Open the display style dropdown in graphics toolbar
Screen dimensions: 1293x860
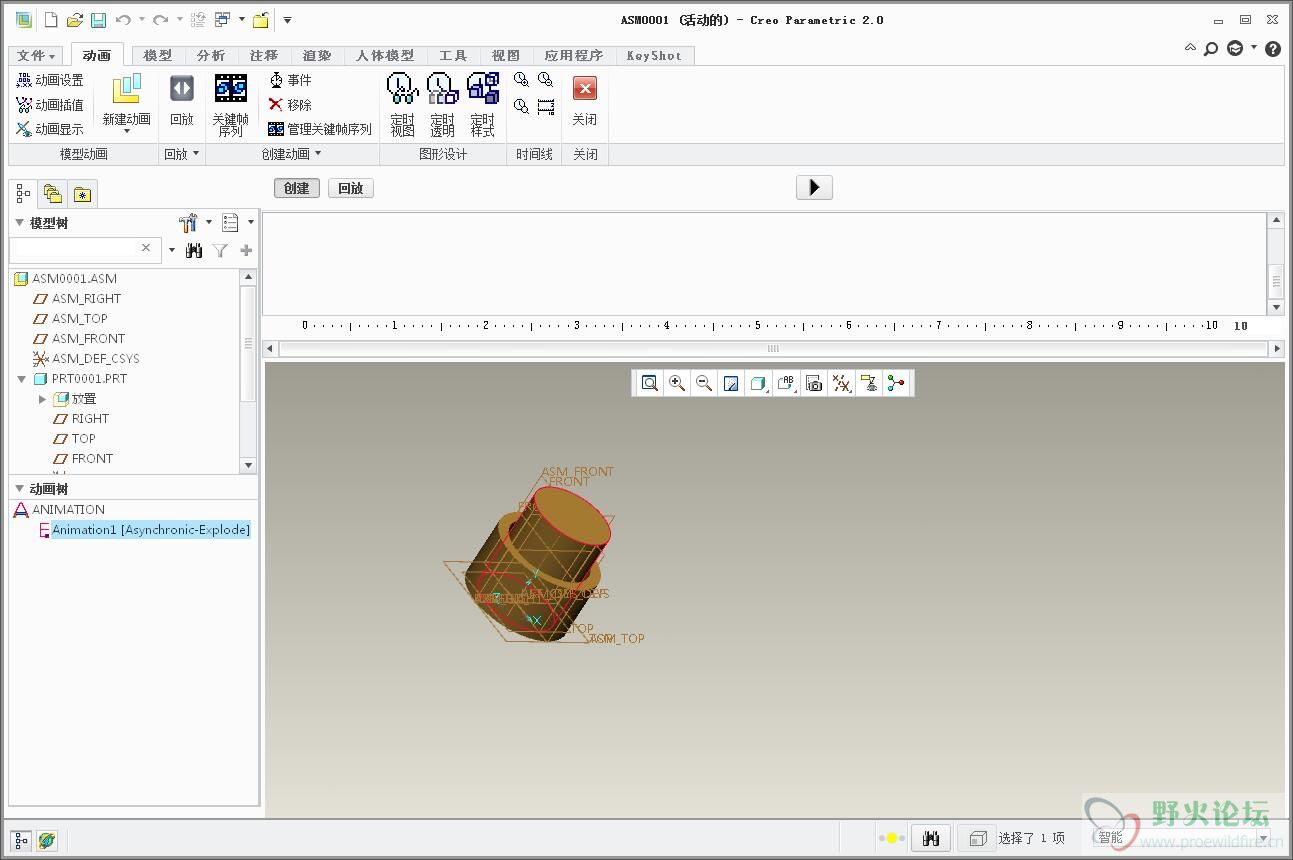[759, 383]
